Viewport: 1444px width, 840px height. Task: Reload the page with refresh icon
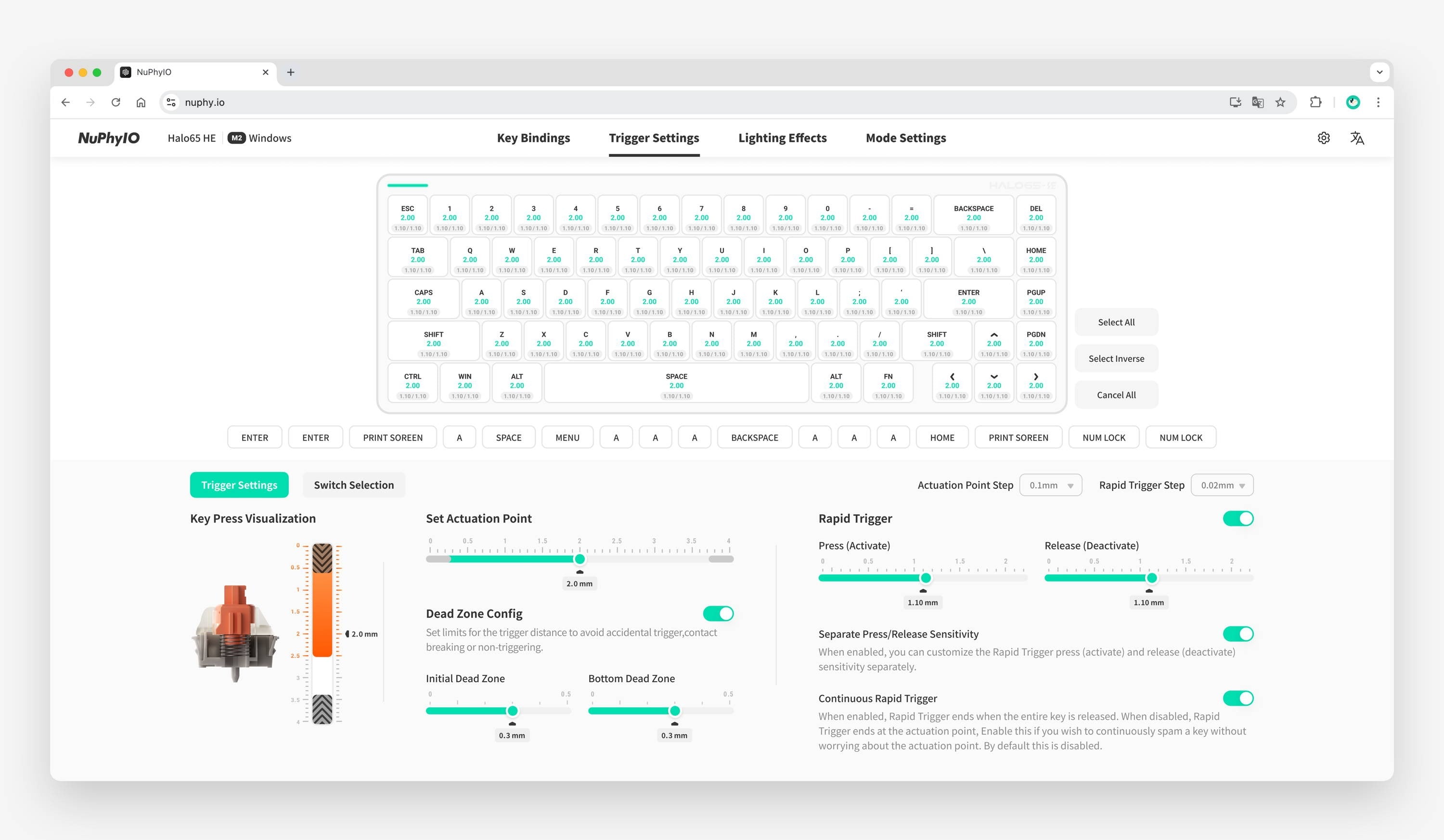click(116, 102)
